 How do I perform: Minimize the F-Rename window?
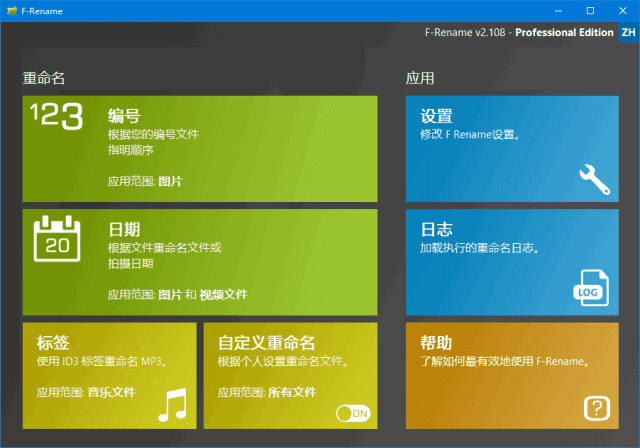pos(558,11)
